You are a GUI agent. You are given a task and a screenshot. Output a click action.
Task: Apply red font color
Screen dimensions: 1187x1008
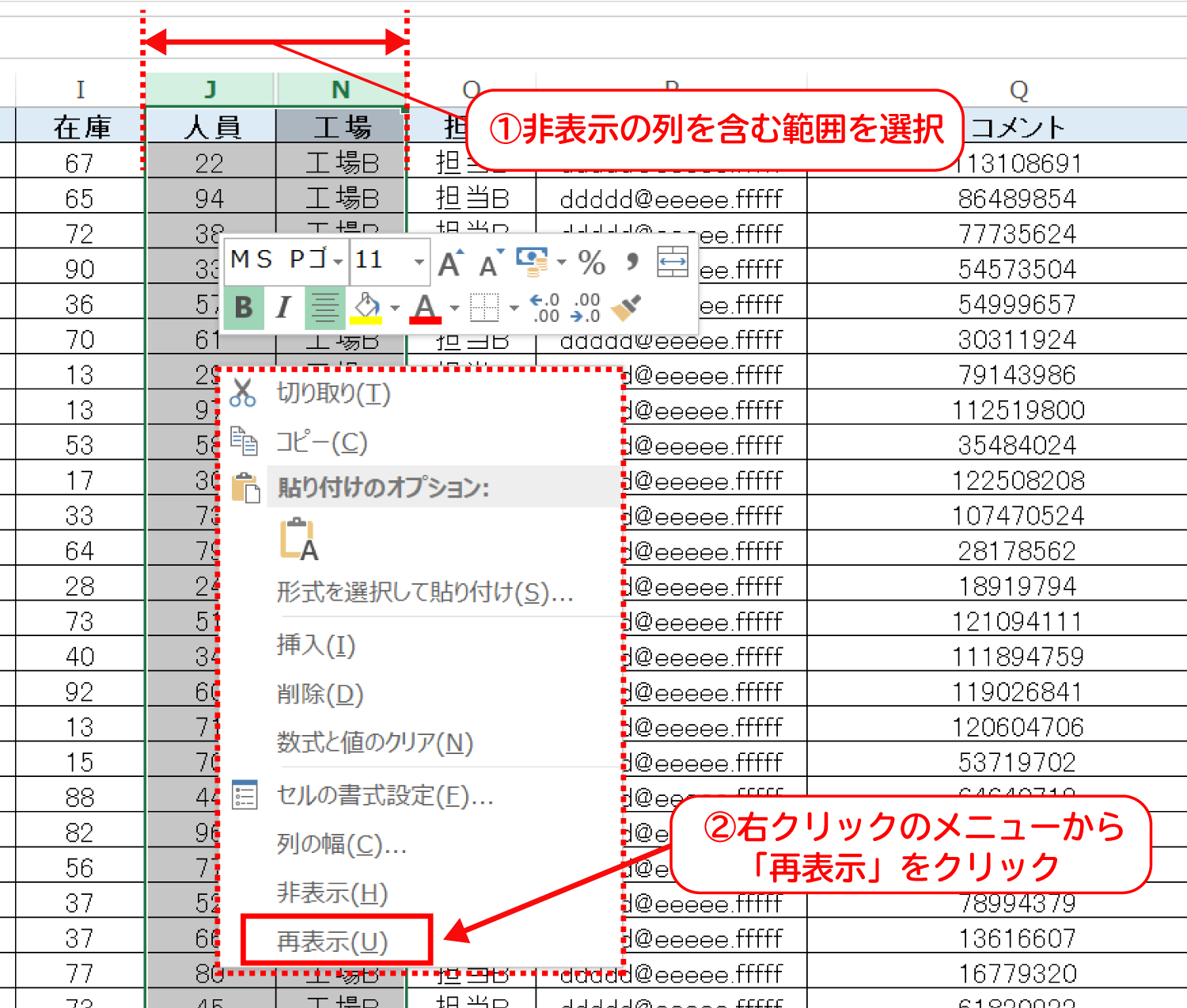(426, 307)
